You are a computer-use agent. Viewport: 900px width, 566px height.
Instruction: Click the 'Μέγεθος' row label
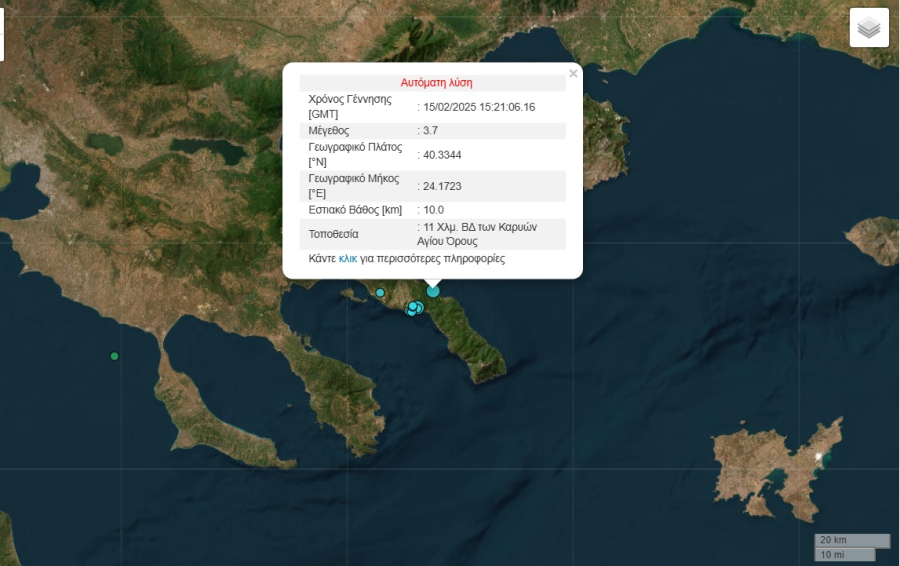point(329,130)
